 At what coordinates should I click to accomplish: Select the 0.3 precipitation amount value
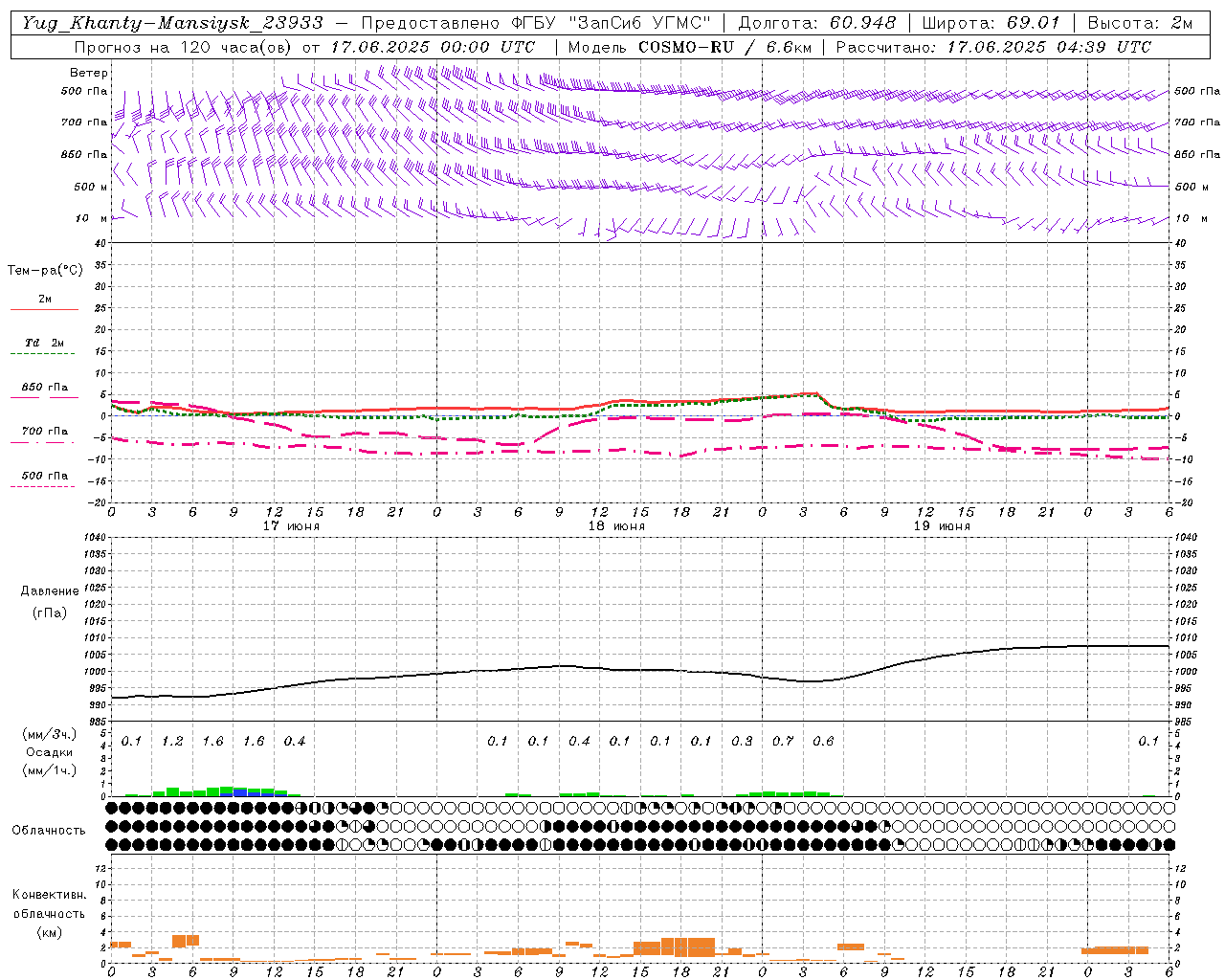pos(742,742)
